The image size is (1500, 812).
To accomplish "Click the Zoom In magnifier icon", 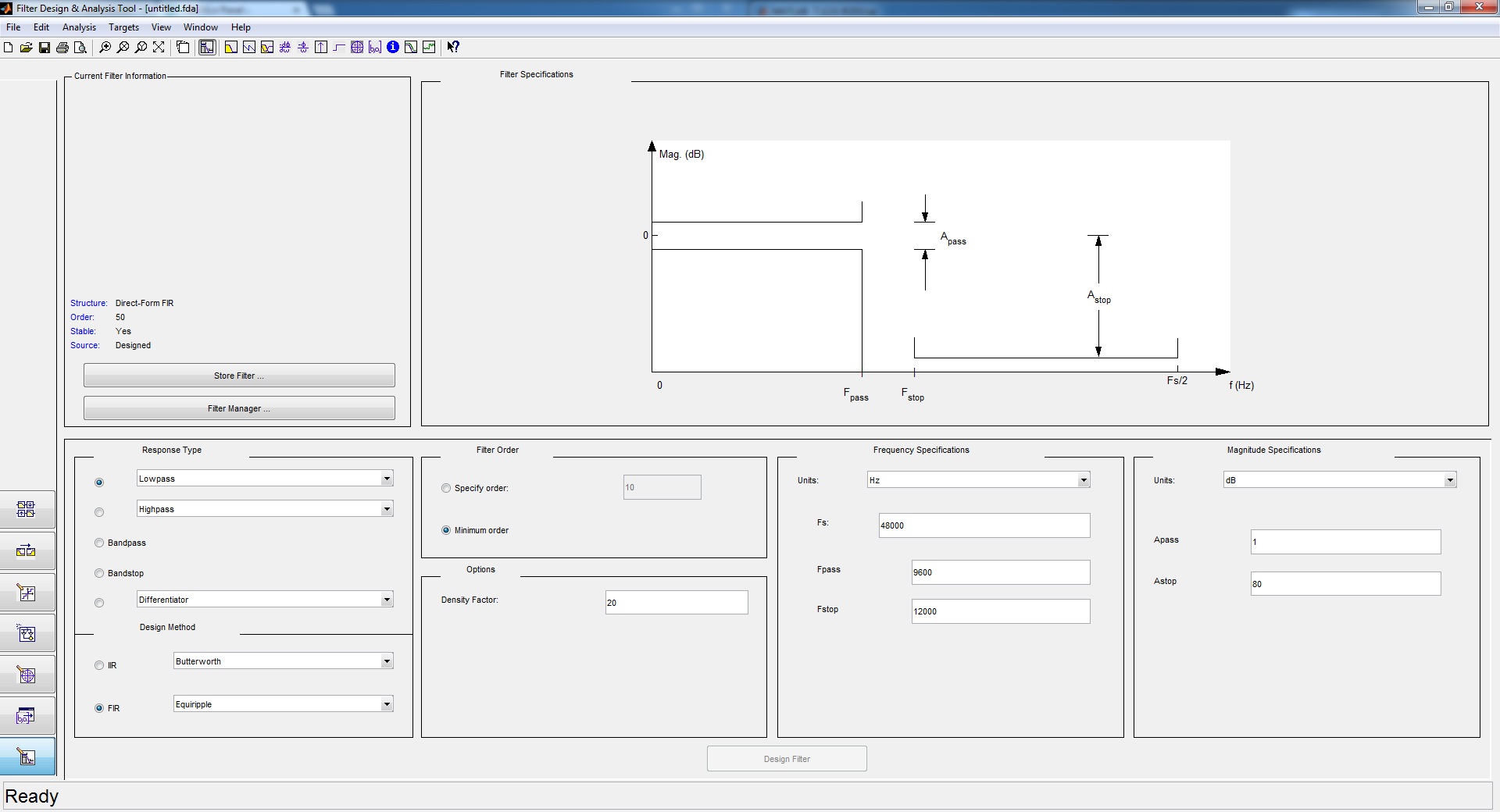I will point(105,48).
